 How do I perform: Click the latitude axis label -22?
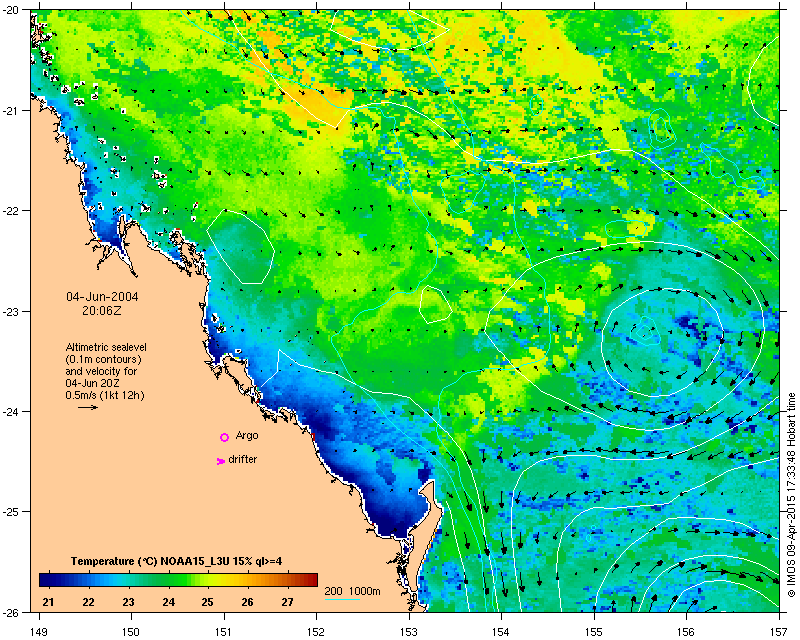point(11,211)
